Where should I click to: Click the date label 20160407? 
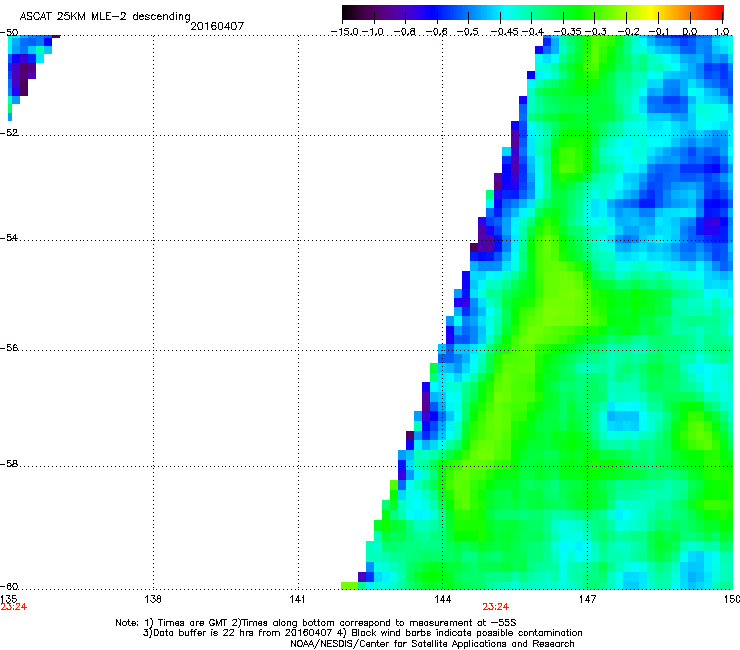coord(217,26)
